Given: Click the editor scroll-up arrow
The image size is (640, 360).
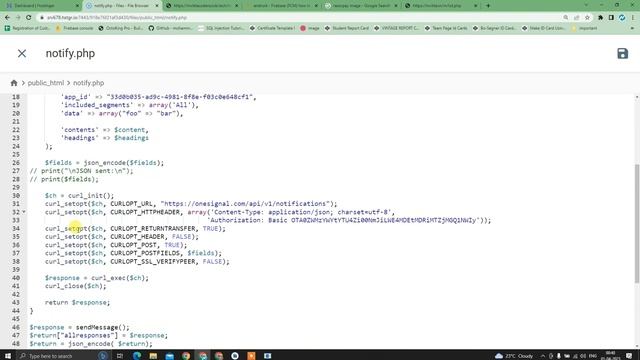Looking at the screenshot, I should click(637, 97).
